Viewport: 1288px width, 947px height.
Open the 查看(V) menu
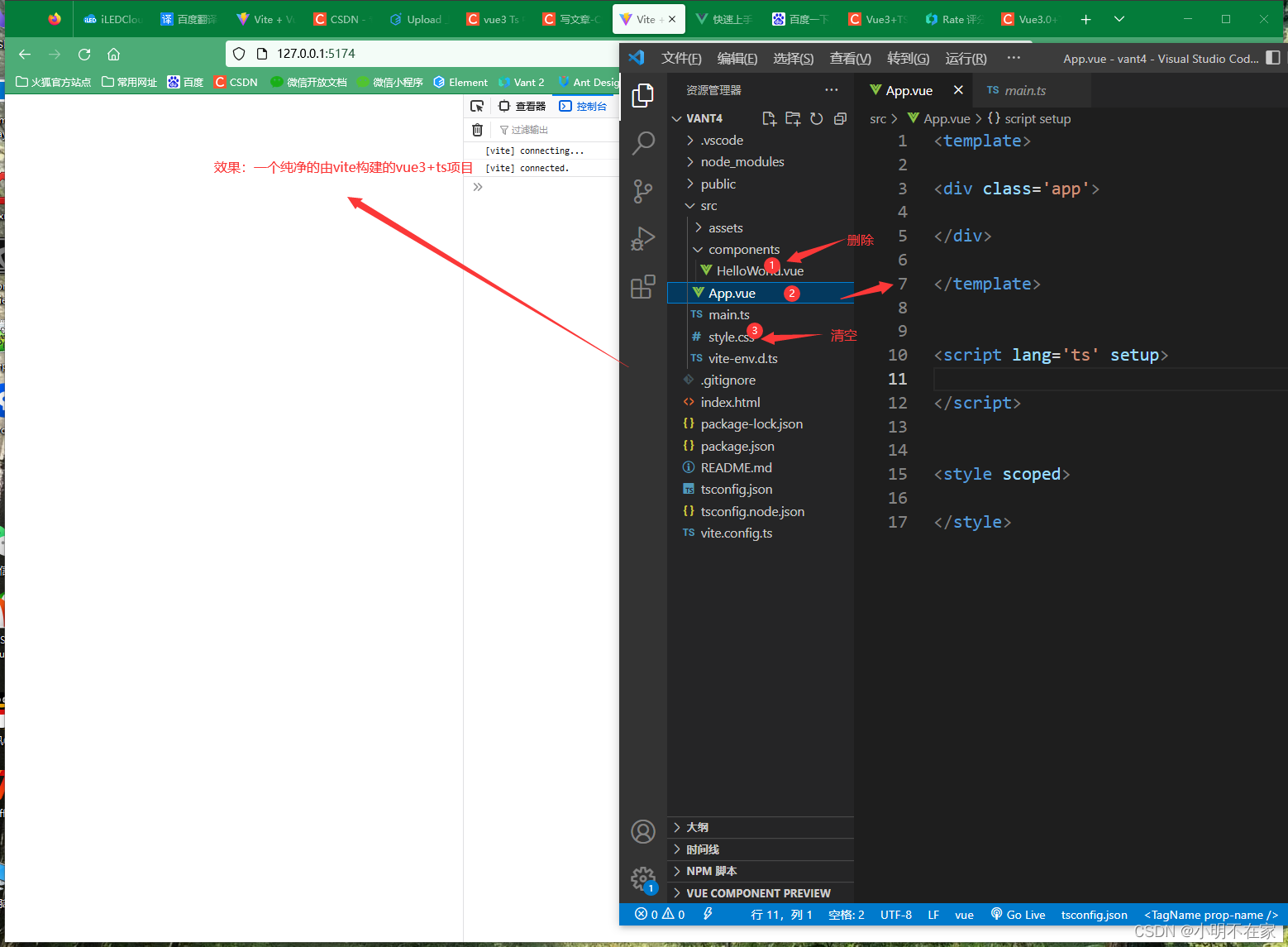click(x=851, y=58)
